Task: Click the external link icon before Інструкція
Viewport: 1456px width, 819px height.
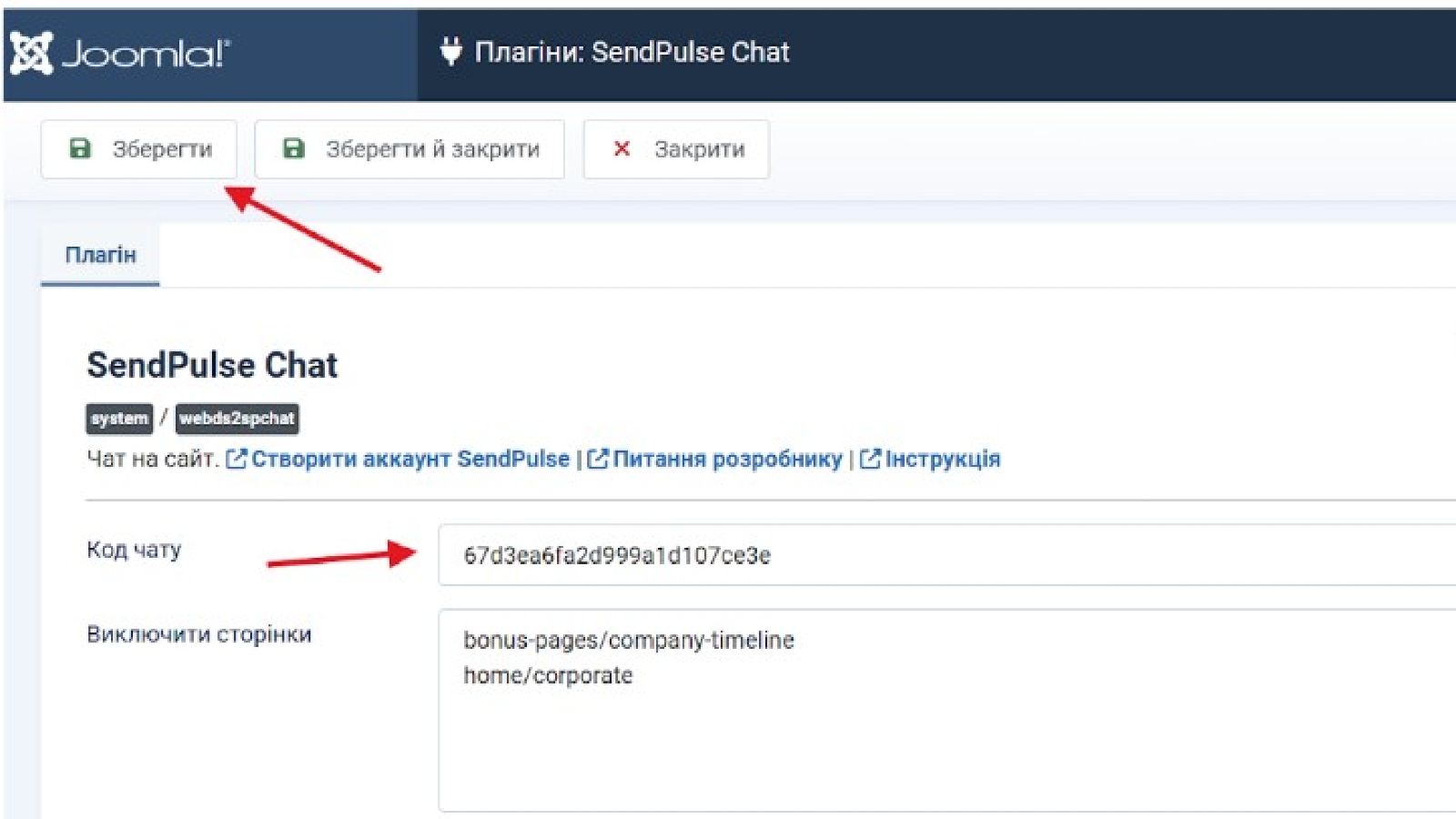Action: (869, 459)
